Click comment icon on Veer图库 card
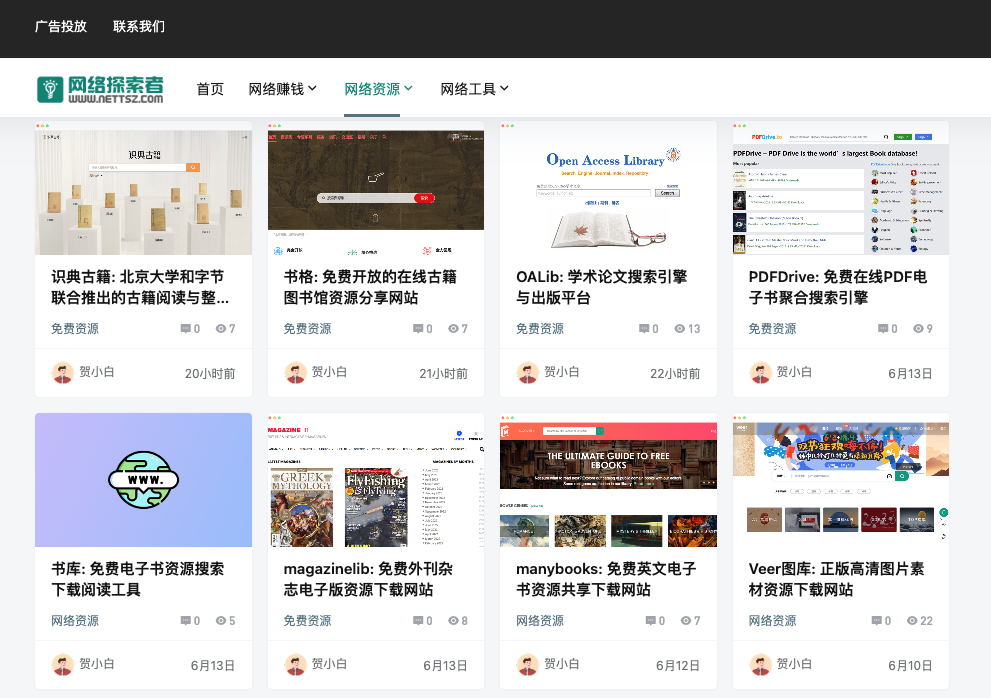991x698 pixels. coord(877,621)
